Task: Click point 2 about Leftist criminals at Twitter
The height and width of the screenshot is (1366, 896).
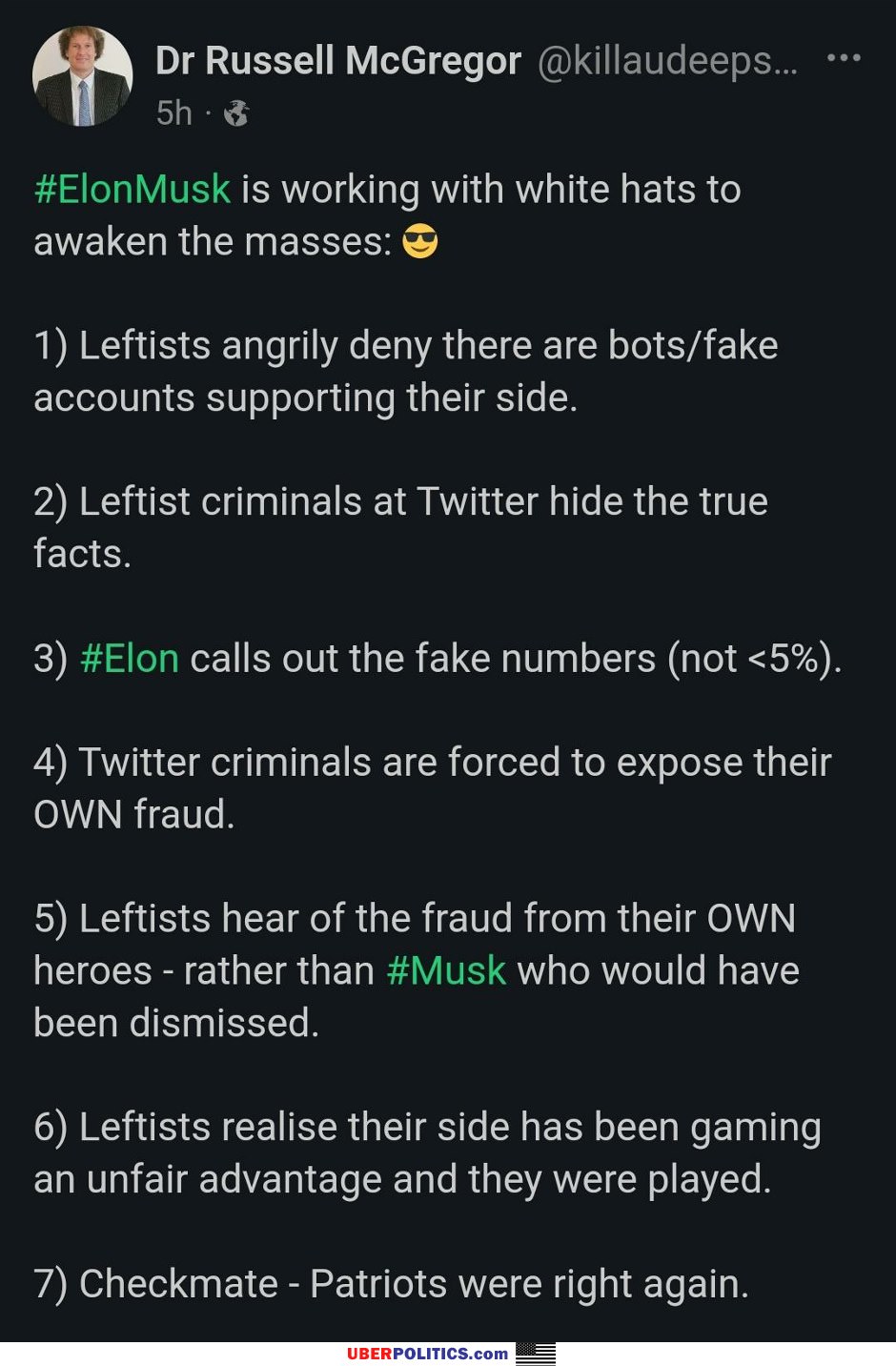Action: (400, 527)
